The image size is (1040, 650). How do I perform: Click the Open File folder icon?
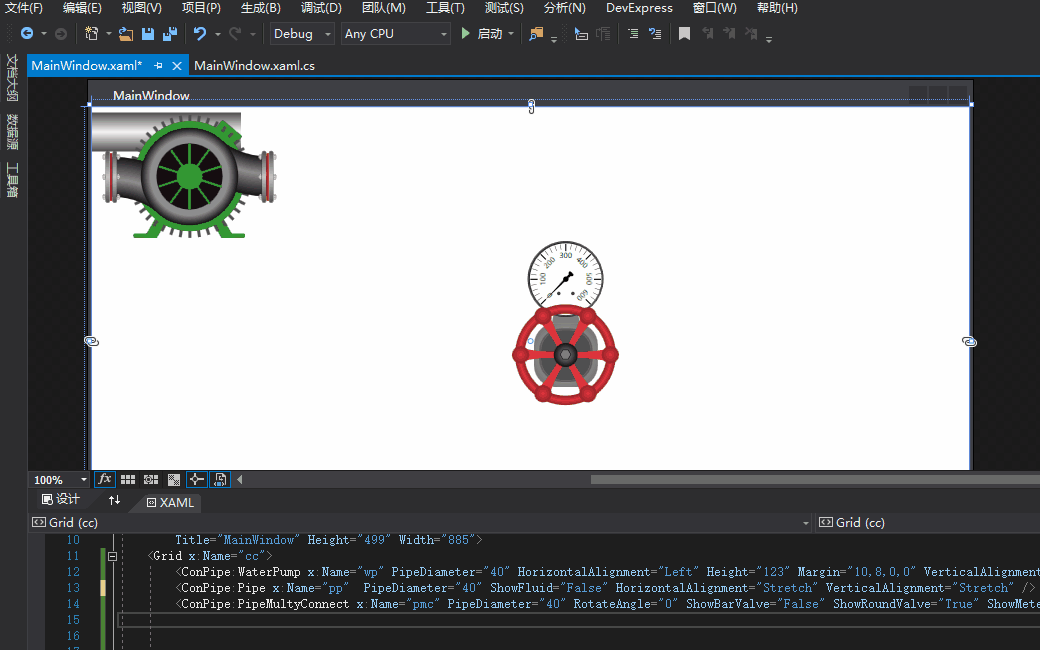(125, 33)
